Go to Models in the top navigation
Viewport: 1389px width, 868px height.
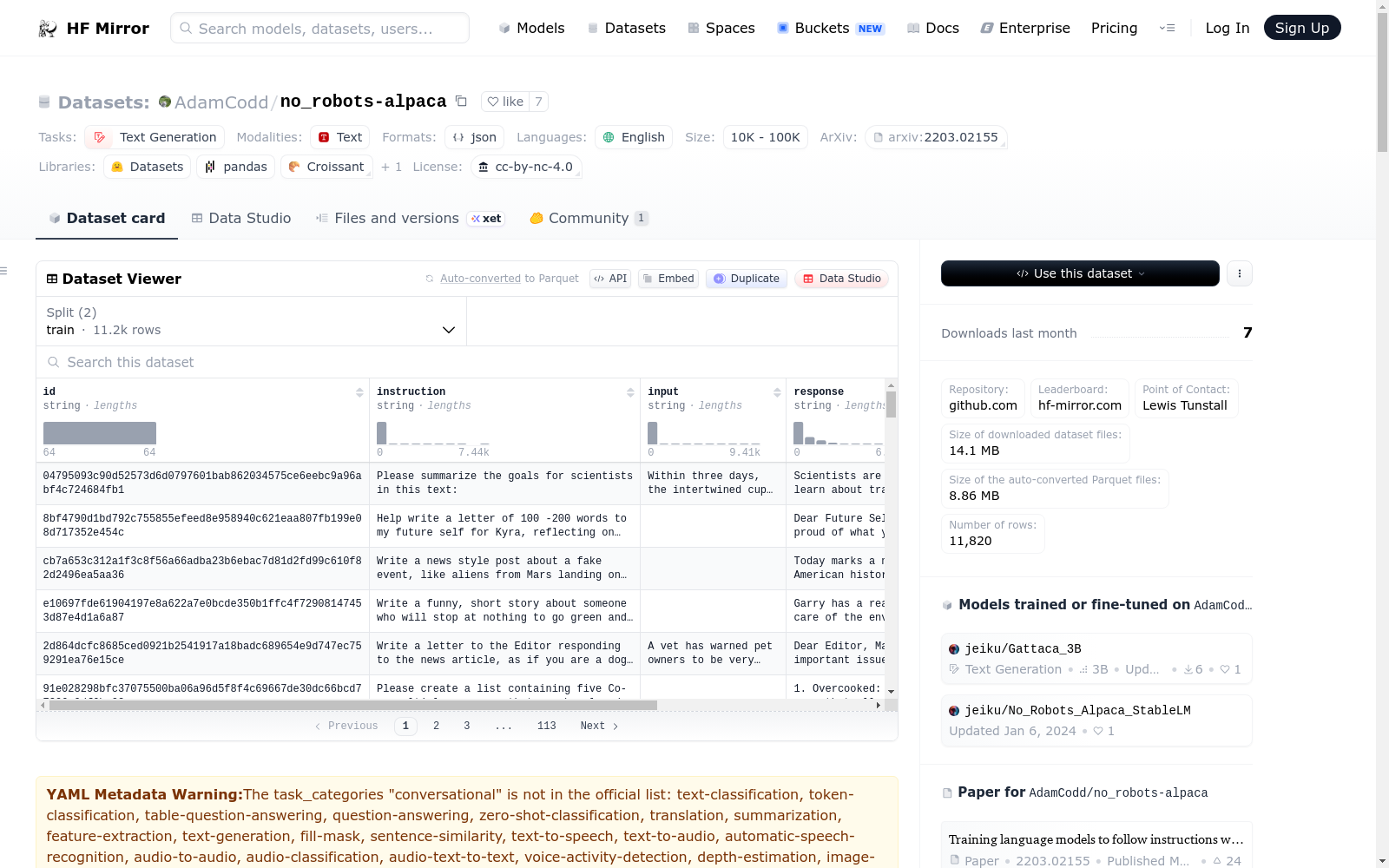tap(531, 28)
